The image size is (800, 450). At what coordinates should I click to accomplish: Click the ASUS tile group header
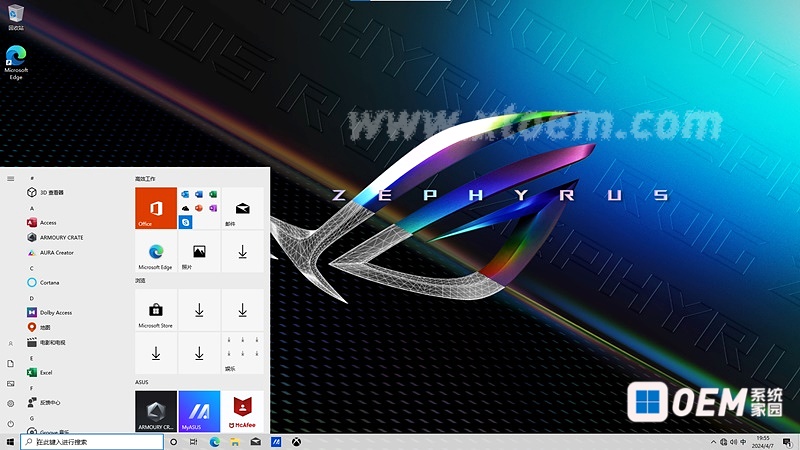tap(142, 382)
